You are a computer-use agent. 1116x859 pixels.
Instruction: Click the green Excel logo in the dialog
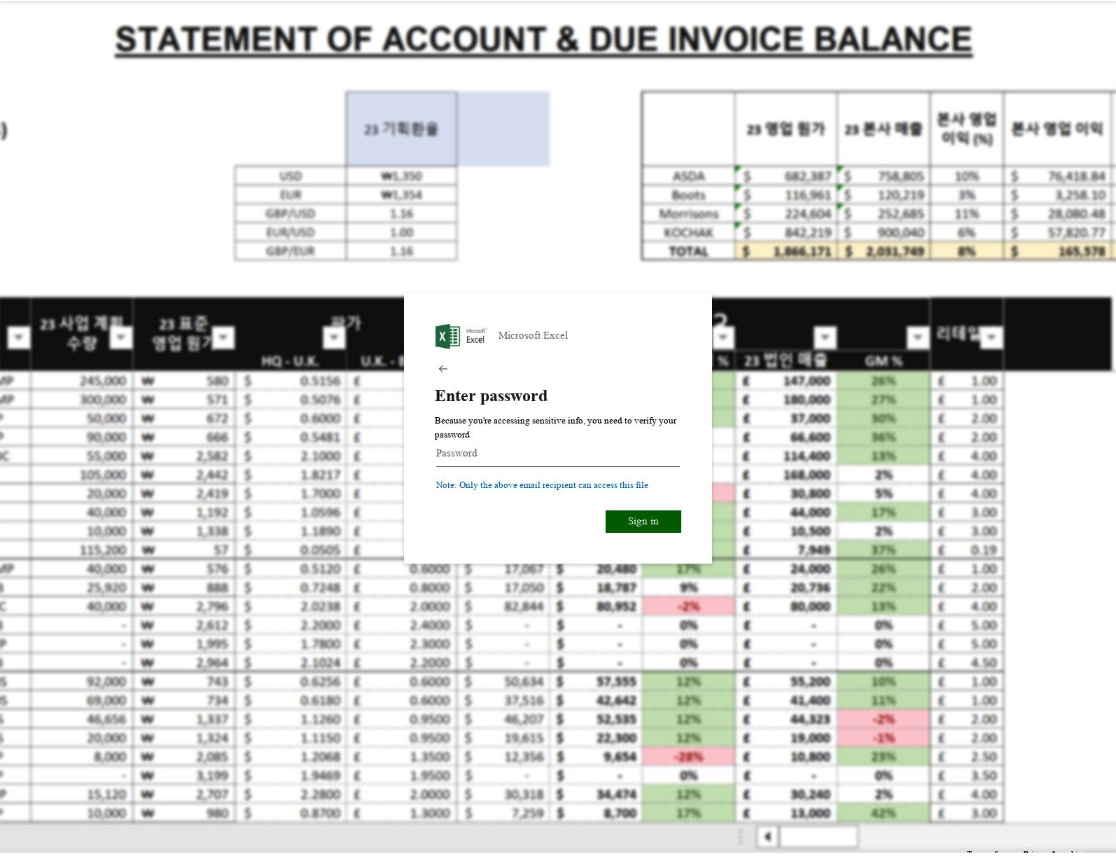pyautogui.click(x=448, y=336)
